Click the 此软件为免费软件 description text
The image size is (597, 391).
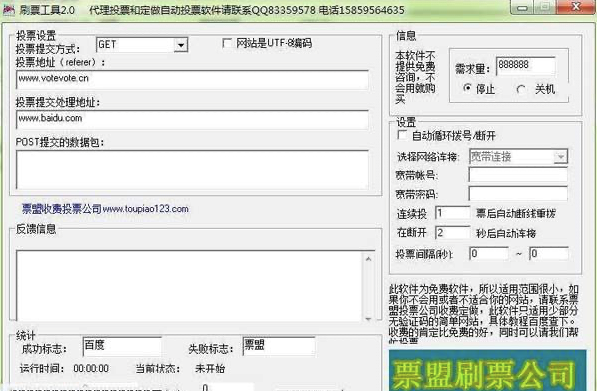pyautogui.click(x=484, y=313)
